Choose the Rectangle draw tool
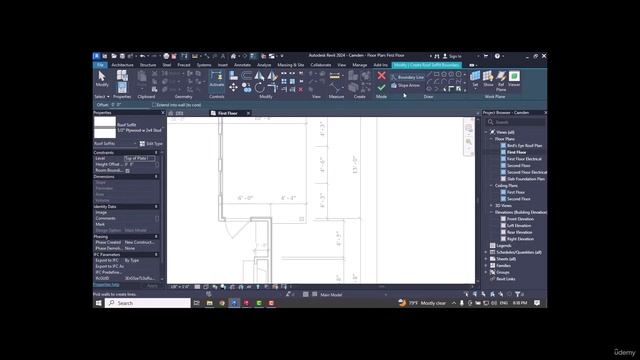 click(436, 74)
